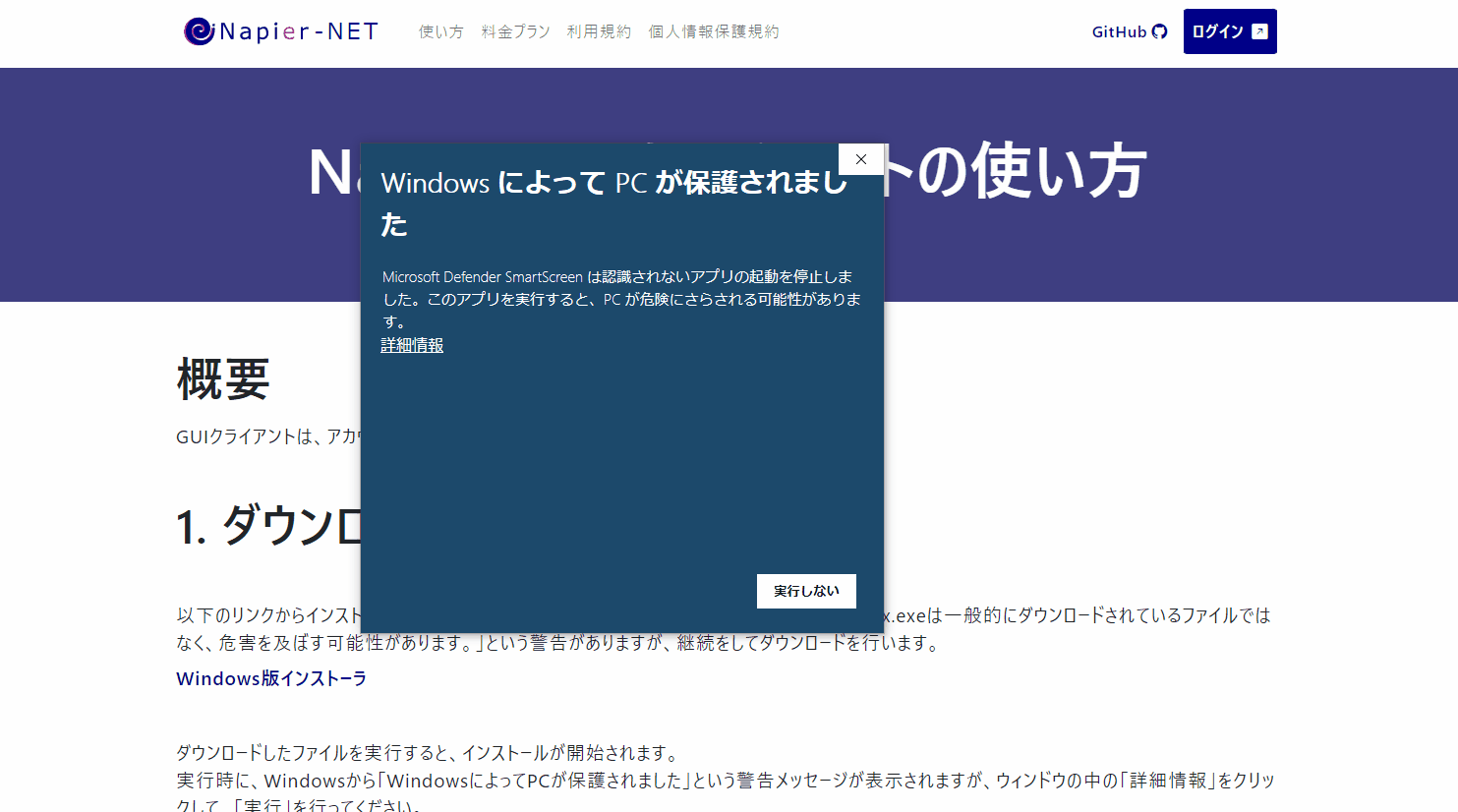Click the 実行しない button
Screen dimensions: 1458x812
click(x=806, y=591)
